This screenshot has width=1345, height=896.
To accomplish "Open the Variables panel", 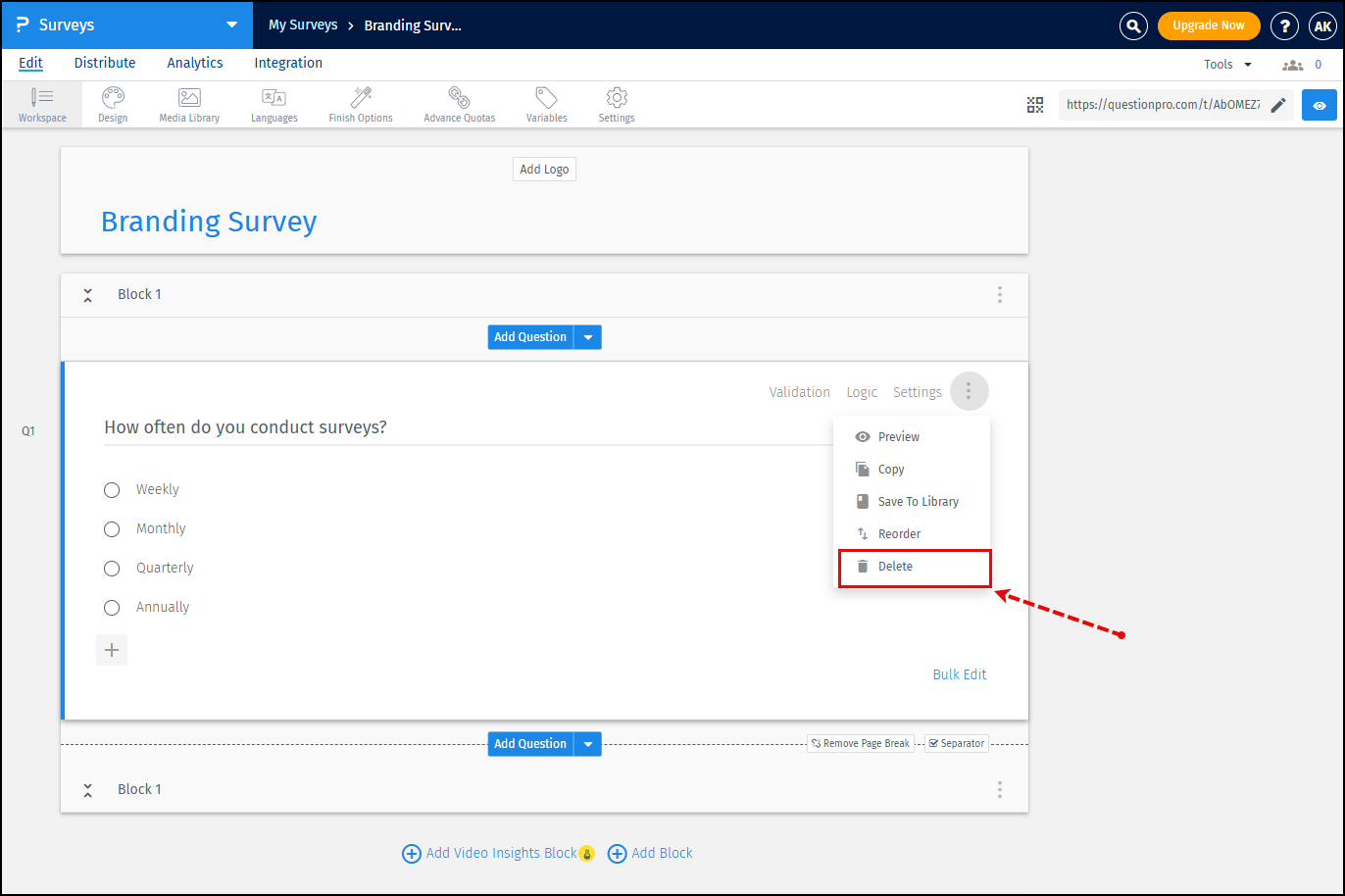I will [546, 105].
